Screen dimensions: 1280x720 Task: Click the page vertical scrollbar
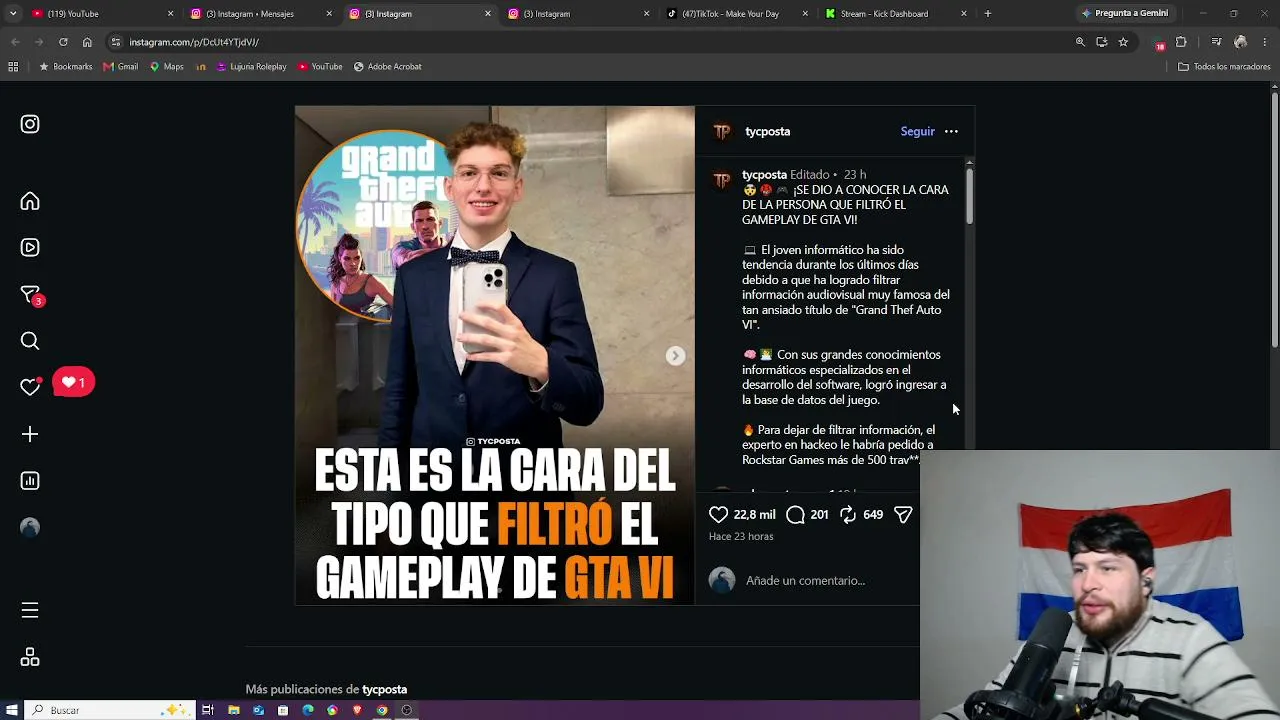click(x=1275, y=220)
